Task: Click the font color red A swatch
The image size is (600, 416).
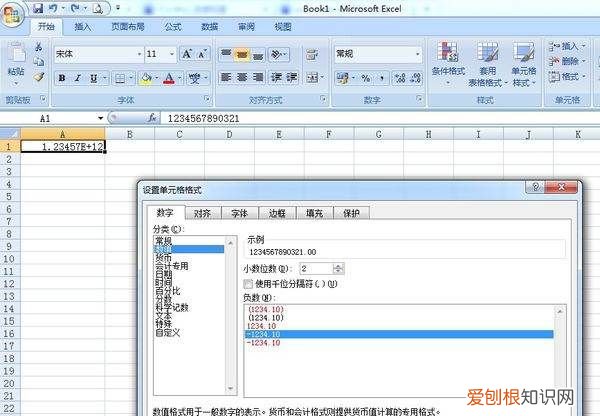Action: (168, 78)
